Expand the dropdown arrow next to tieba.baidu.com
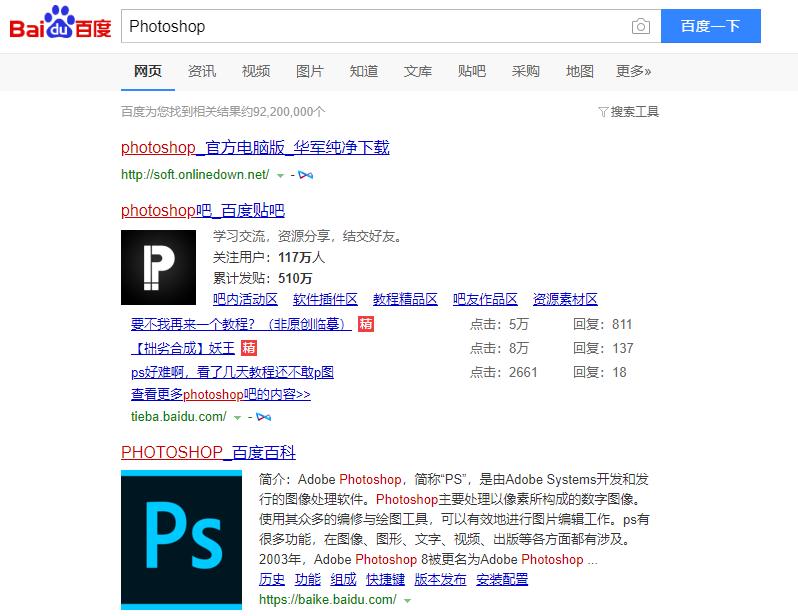Screen dimensions: 798x616 click(x=239, y=416)
